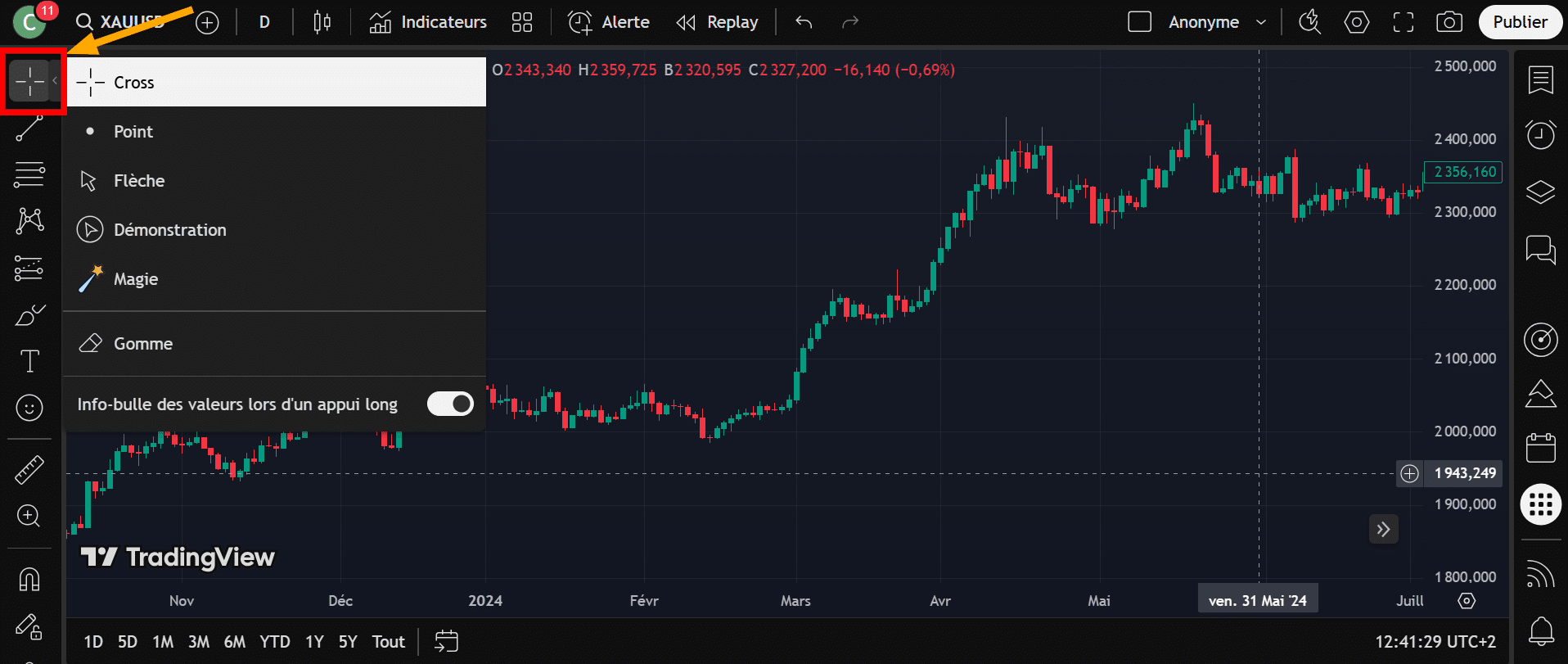The width and height of the screenshot is (1568, 664).
Task: Expand the Anonyme layout dropdown arrow
Action: 1261,22
